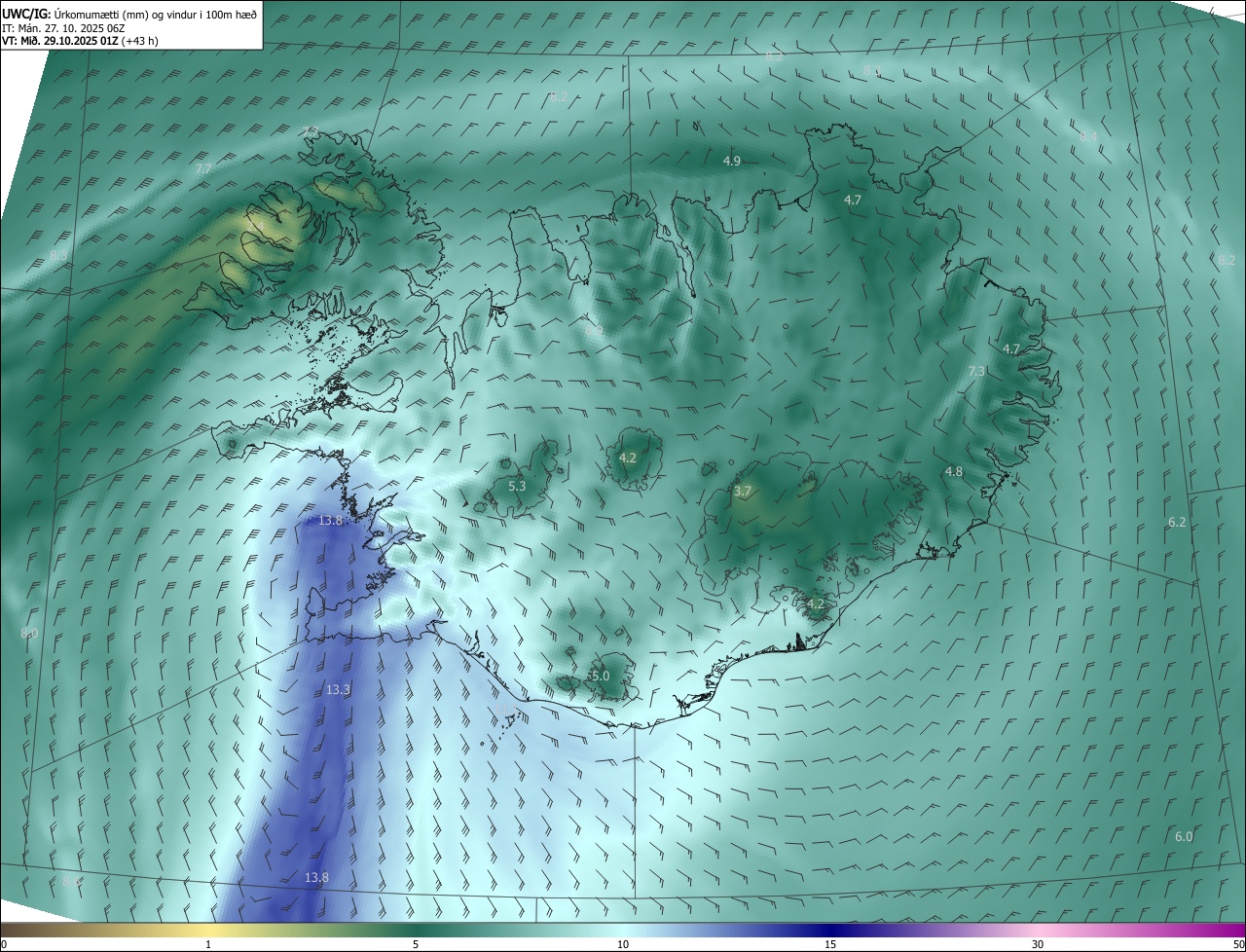Click the 8.0 value at the western edge

pyautogui.click(x=29, y=633)
